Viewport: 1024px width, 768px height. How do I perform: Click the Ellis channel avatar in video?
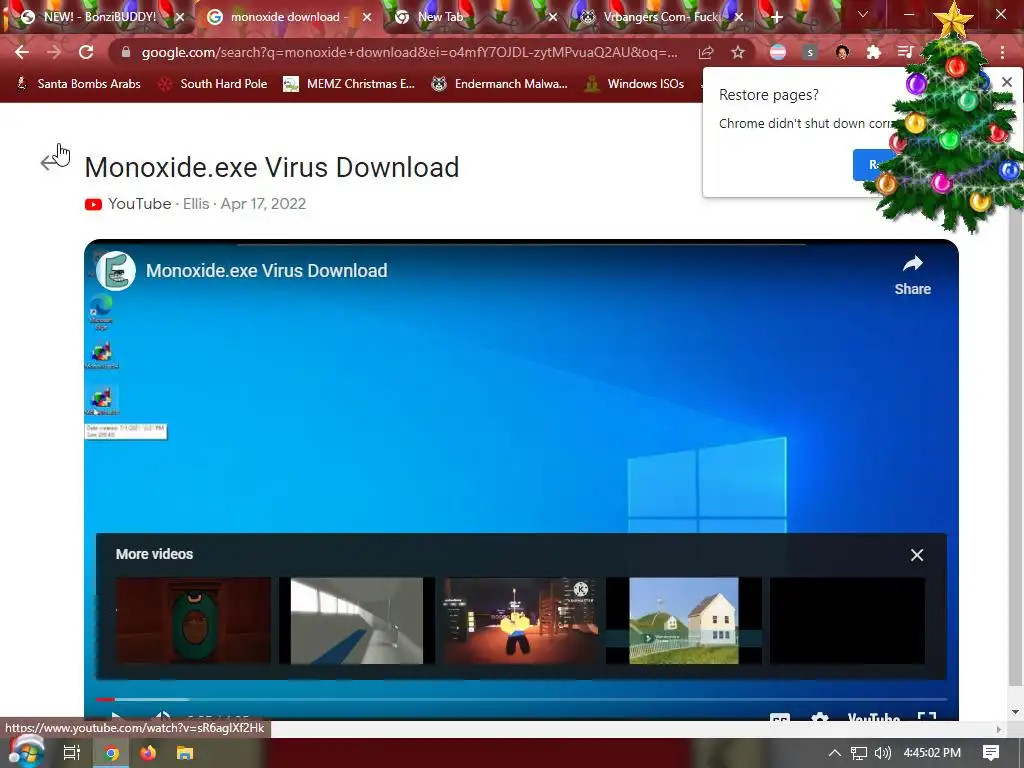tap(116, 270)
